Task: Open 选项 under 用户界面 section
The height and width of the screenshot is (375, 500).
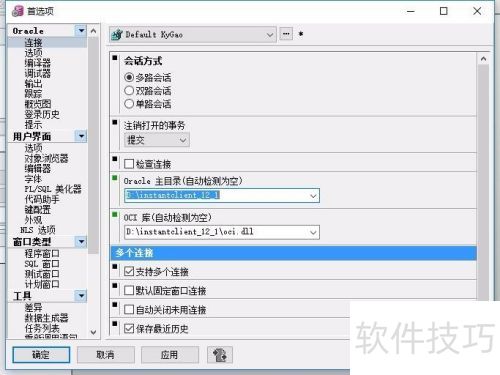Action: pyautogui.click(x=33, y=148)
